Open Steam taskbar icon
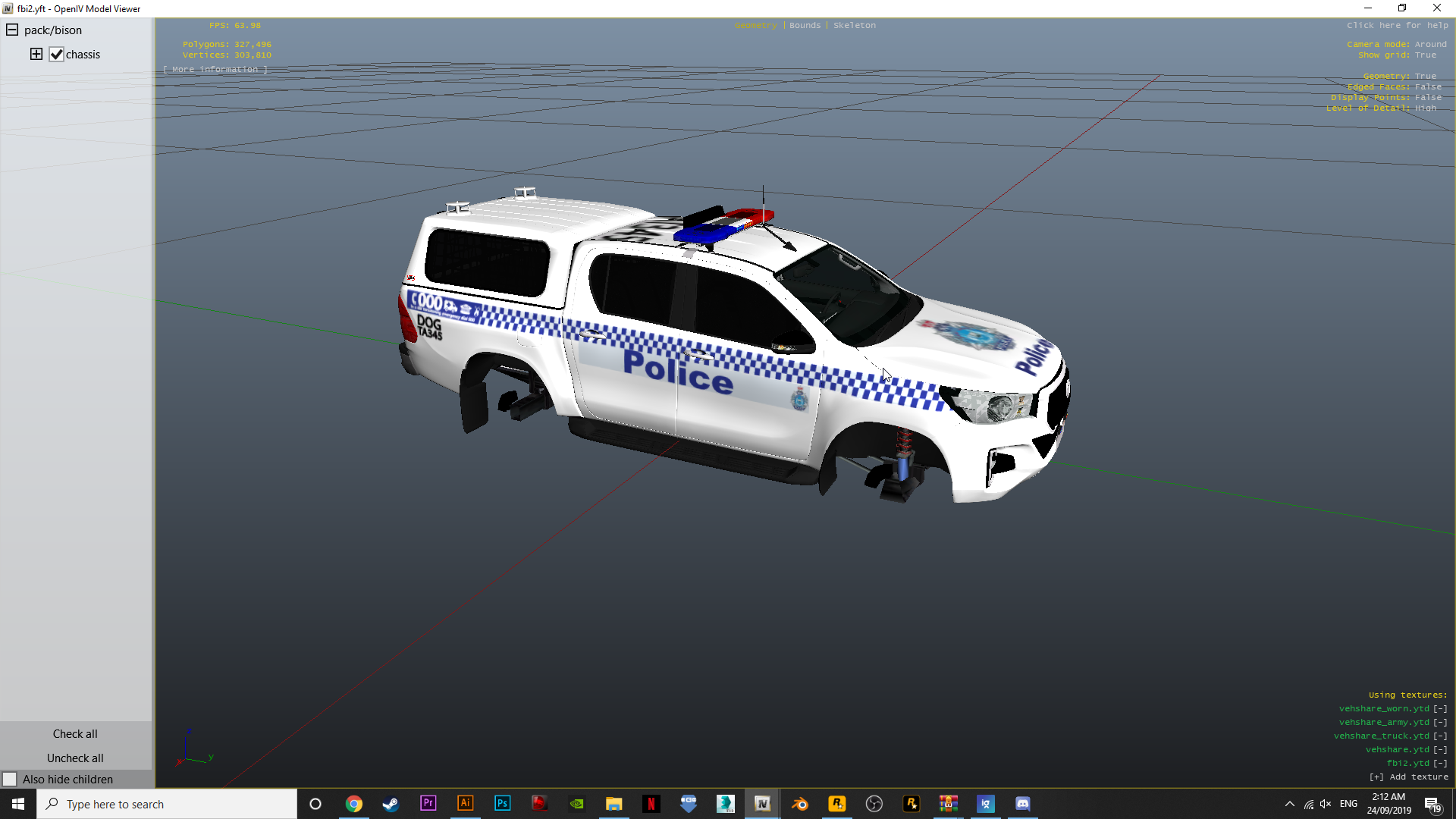This screenshot has height=819, width=1456. (x=391, y=804)
